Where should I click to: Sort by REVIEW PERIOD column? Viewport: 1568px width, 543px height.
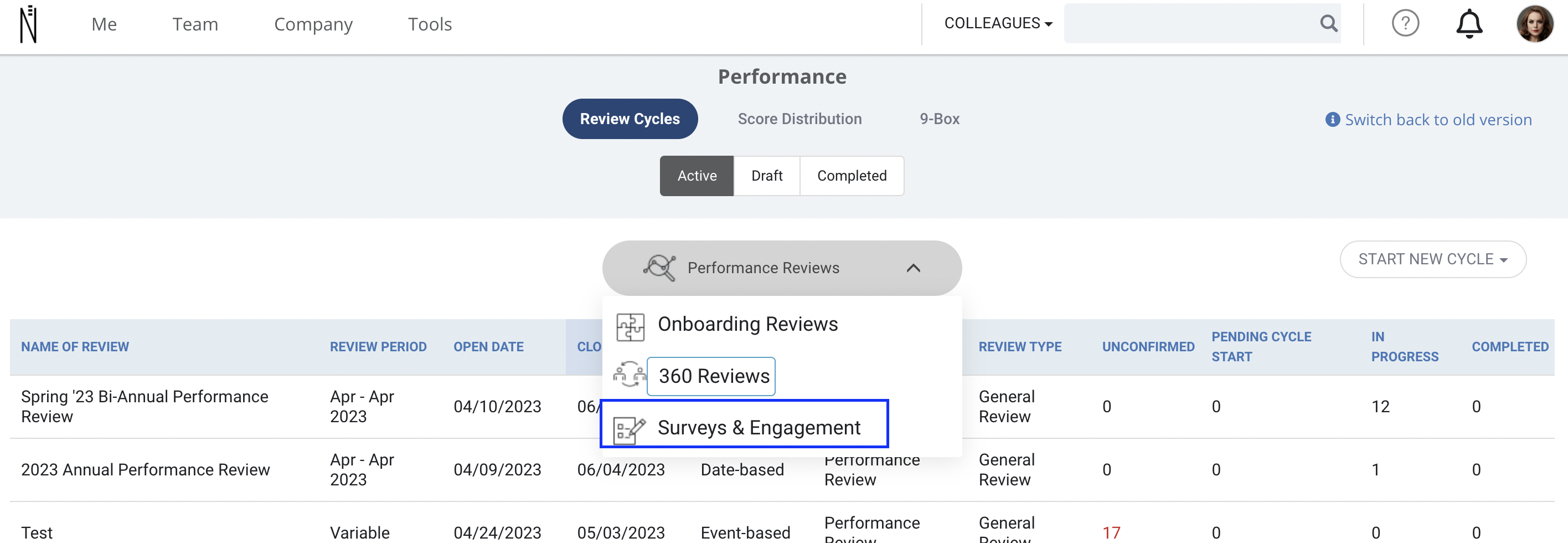tap(378, 347)
